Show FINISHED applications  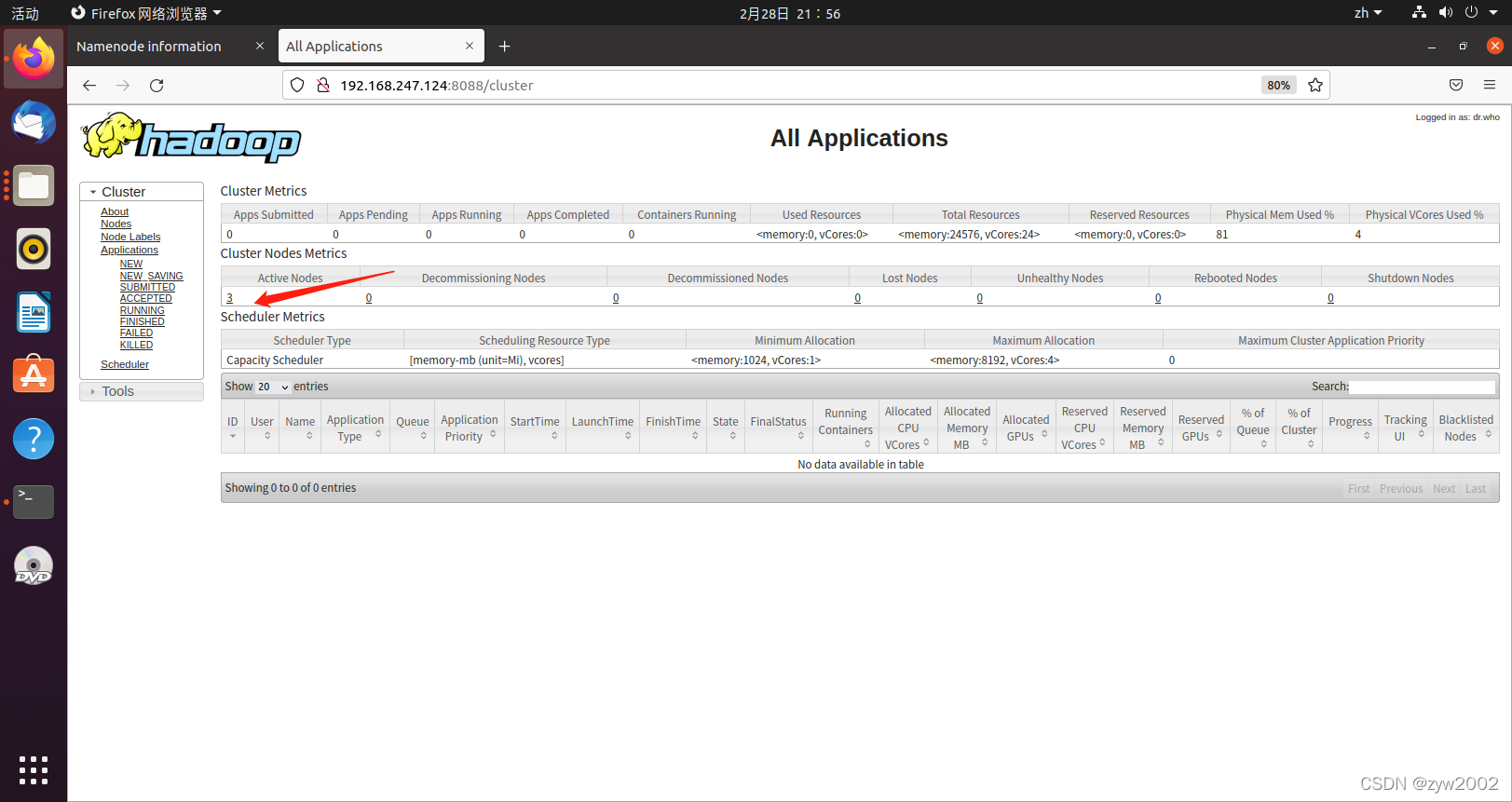(142, 321)
